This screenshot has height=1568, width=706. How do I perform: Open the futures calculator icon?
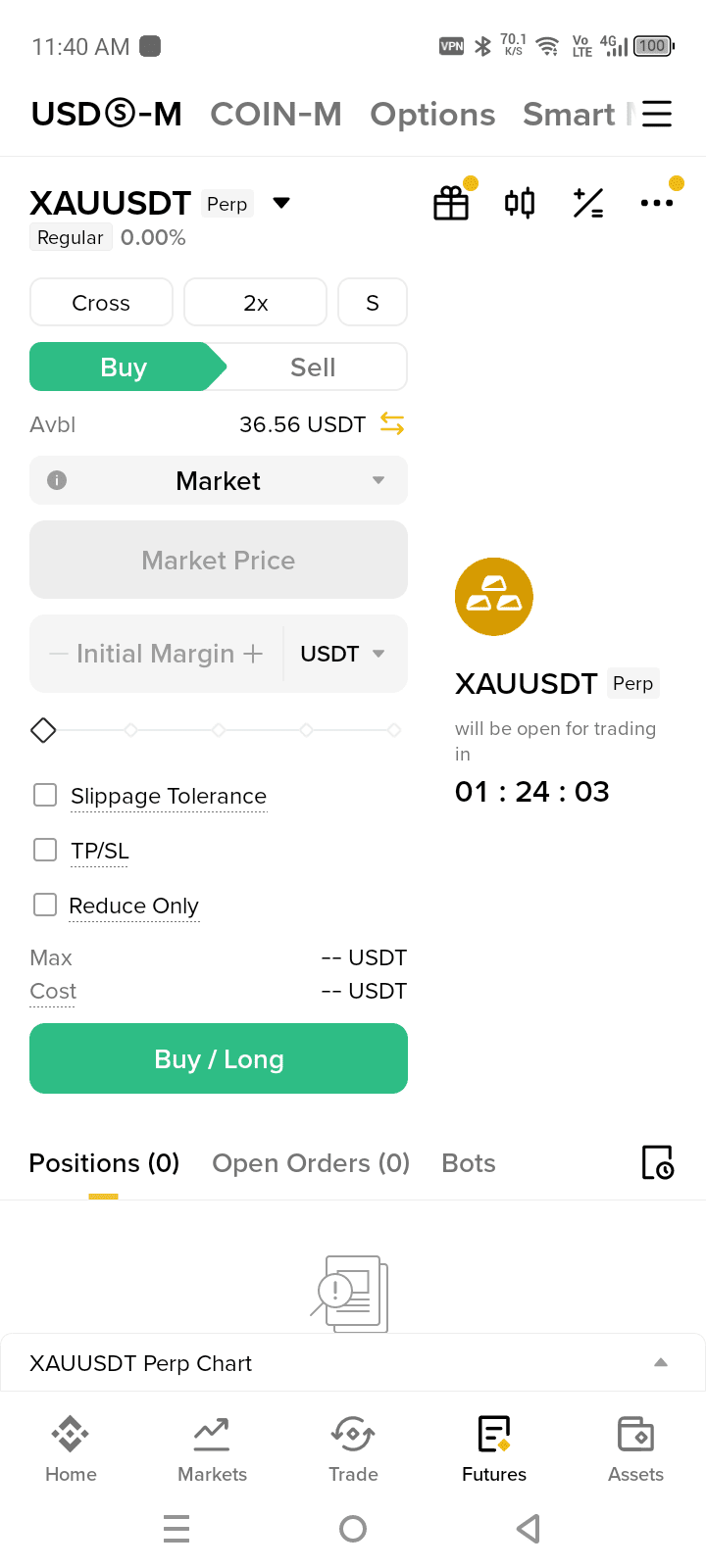click(x=588, y=203)
